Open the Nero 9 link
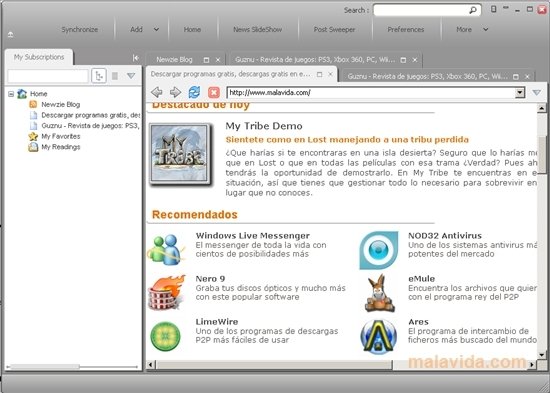Image resolution: width=550 pixels, height=393 pixels. click(x=210, y=279)
